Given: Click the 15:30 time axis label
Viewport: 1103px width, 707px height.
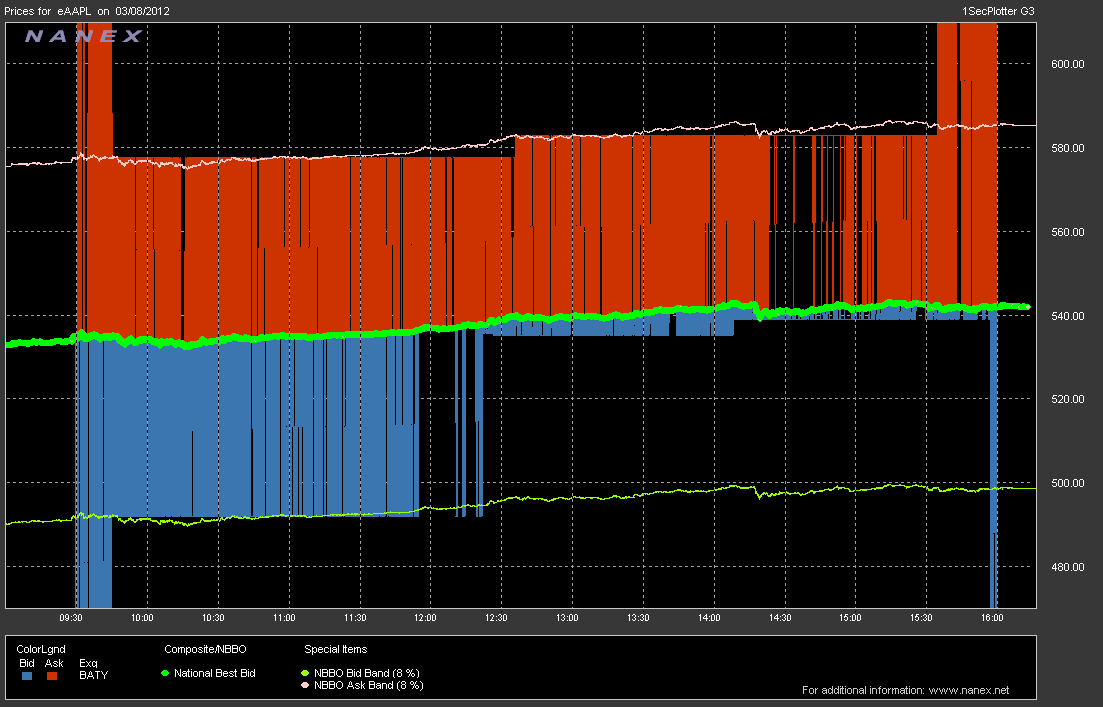Looking at the screenshot, I should pyautogui.click(x=921, y=618).
